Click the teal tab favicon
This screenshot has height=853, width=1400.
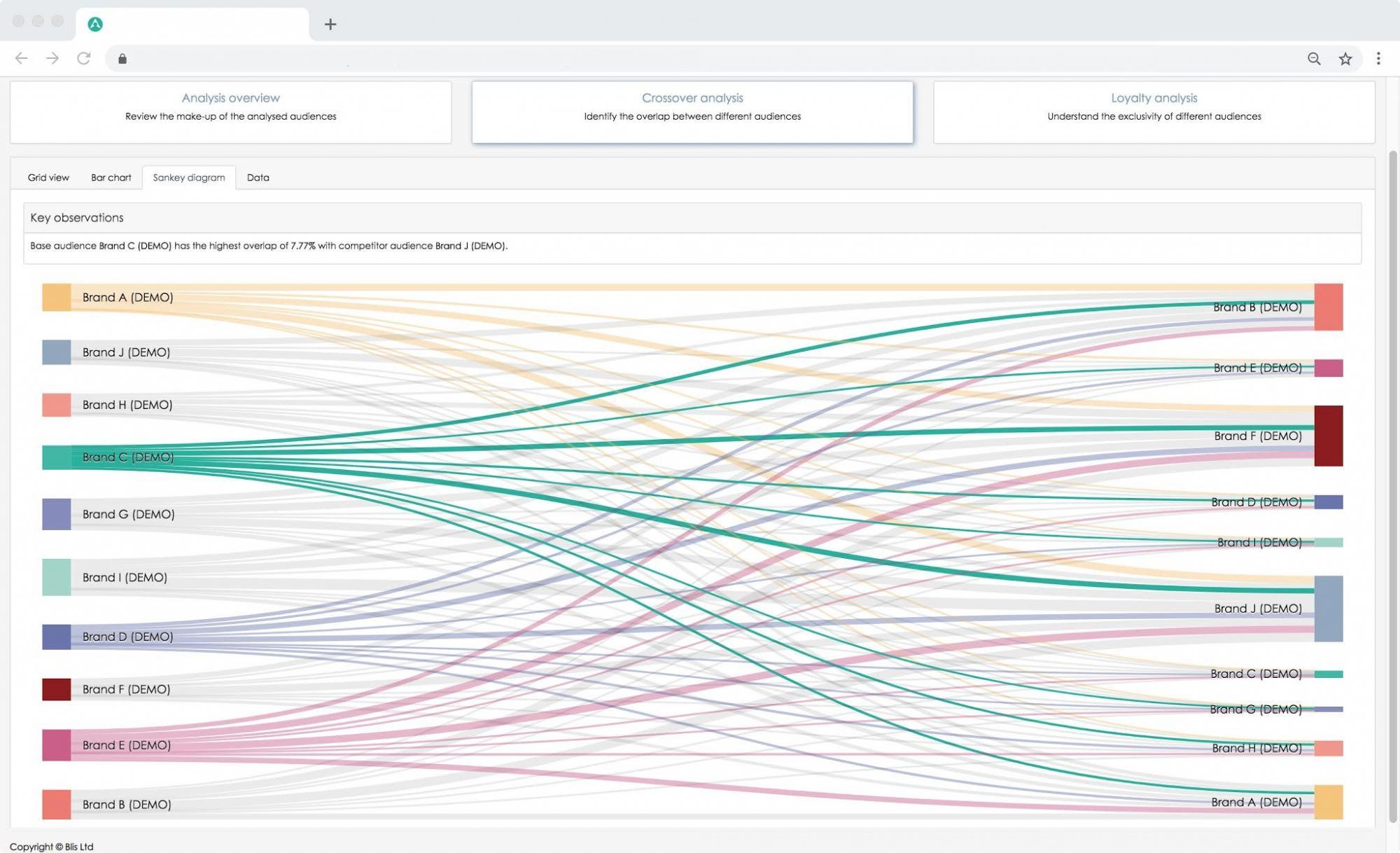pyautogui.click(x=95, y=25)
